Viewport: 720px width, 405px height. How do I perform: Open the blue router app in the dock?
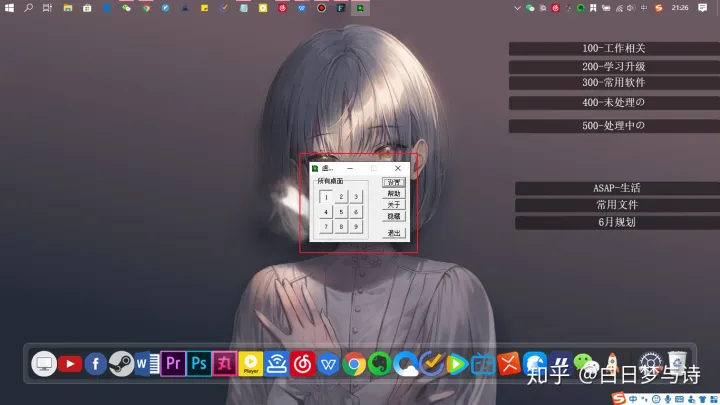point(276,364)
